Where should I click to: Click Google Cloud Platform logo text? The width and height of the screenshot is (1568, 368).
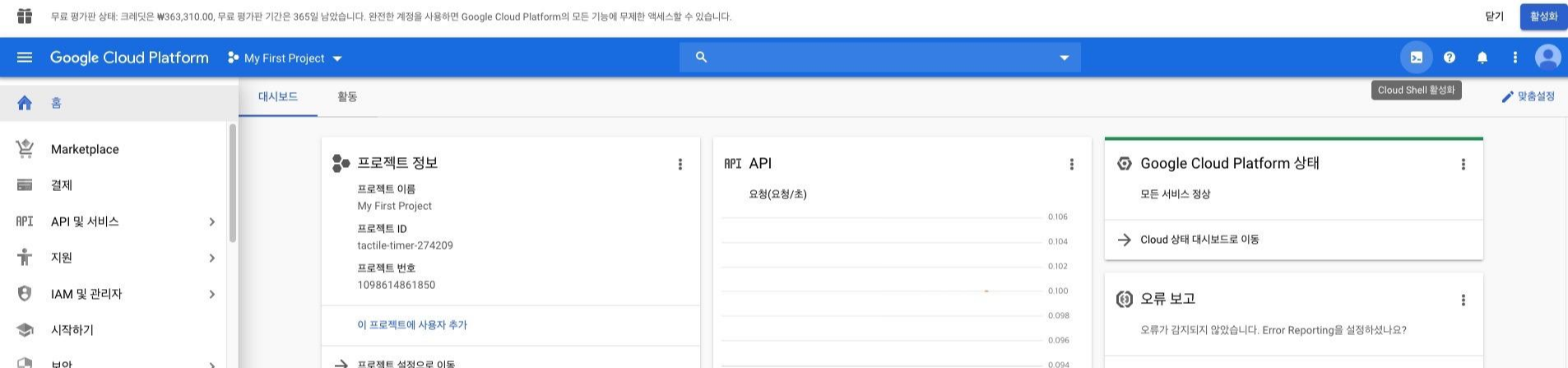click(x=129, y=58)
